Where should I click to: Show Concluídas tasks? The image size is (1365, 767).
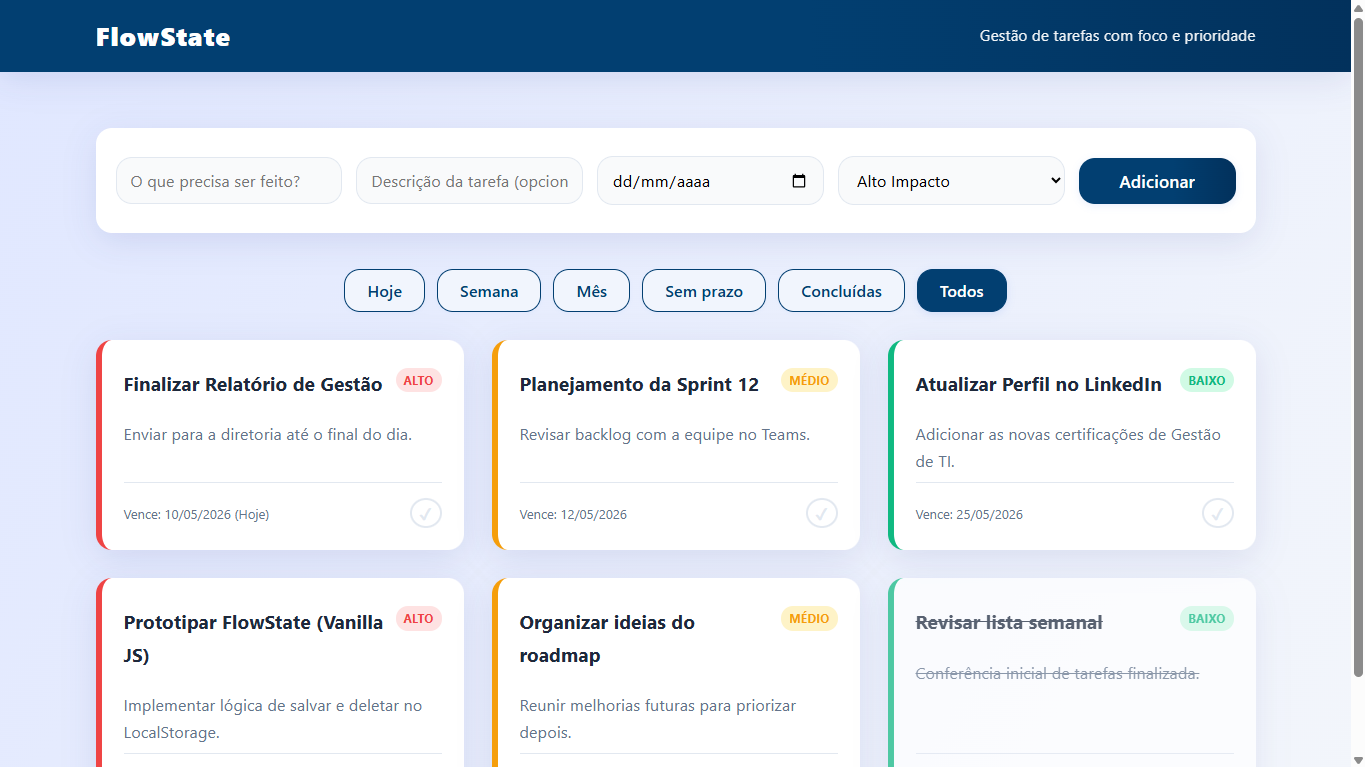pyautogui.click(x=841, y=291)
